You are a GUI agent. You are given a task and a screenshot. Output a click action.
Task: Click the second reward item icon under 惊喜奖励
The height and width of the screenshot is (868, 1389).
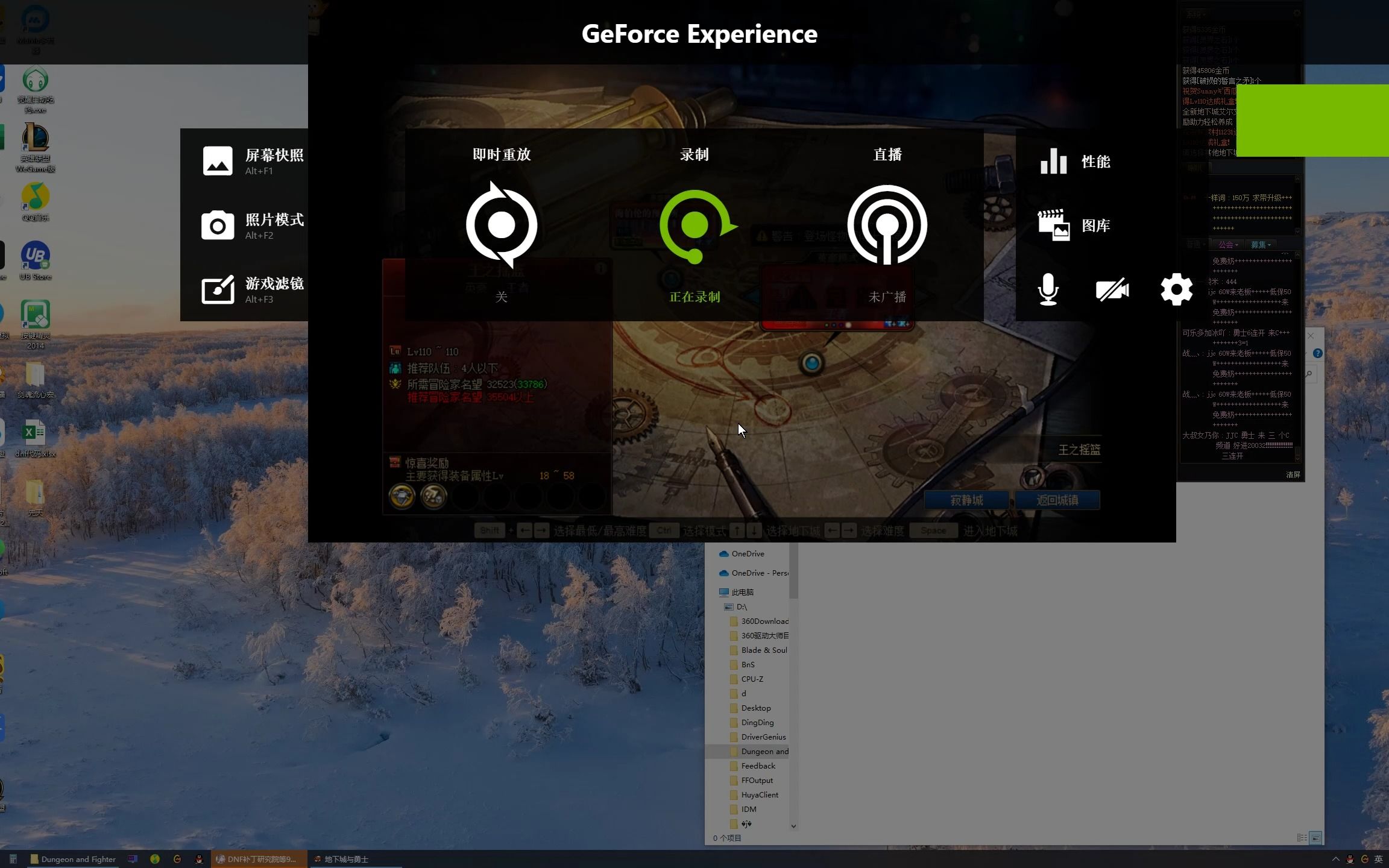433,497
